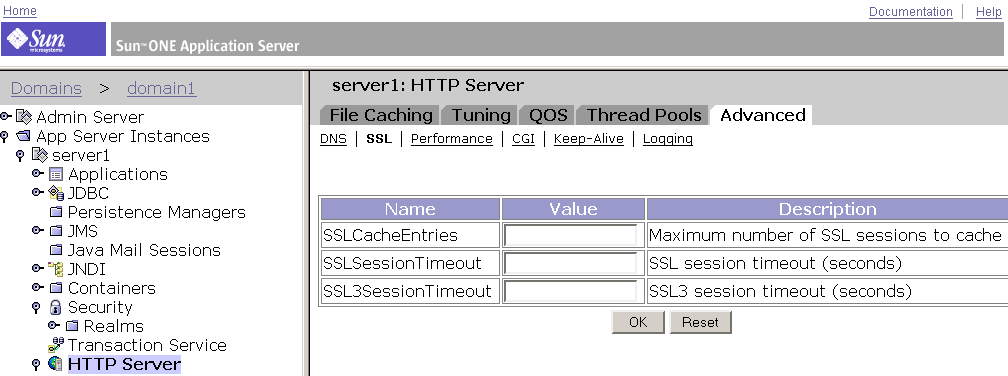This screenshot has width=1008, height=376.
Task: Select HTTP Server tree item
Action: coord(124,364)
